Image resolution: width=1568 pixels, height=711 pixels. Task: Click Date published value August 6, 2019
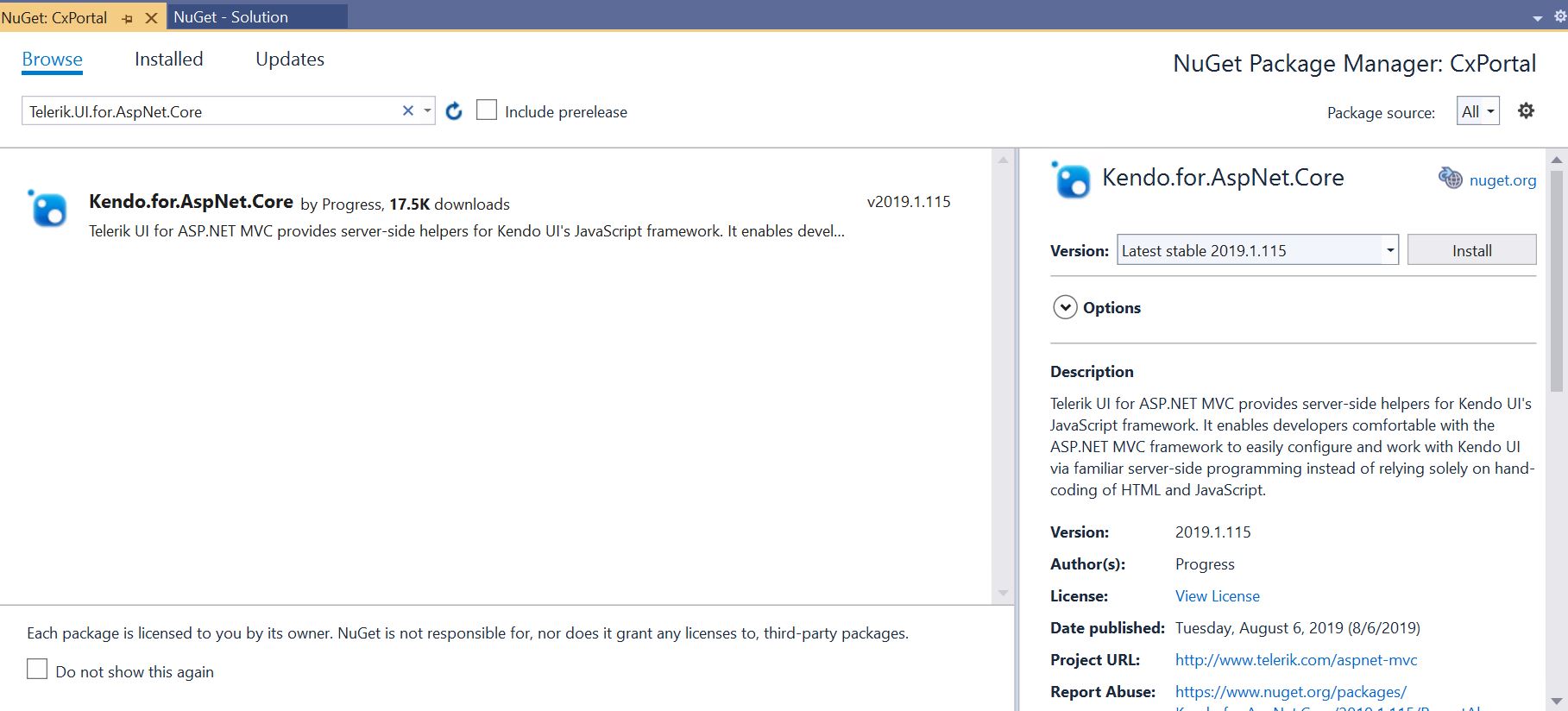point(1298,628)
